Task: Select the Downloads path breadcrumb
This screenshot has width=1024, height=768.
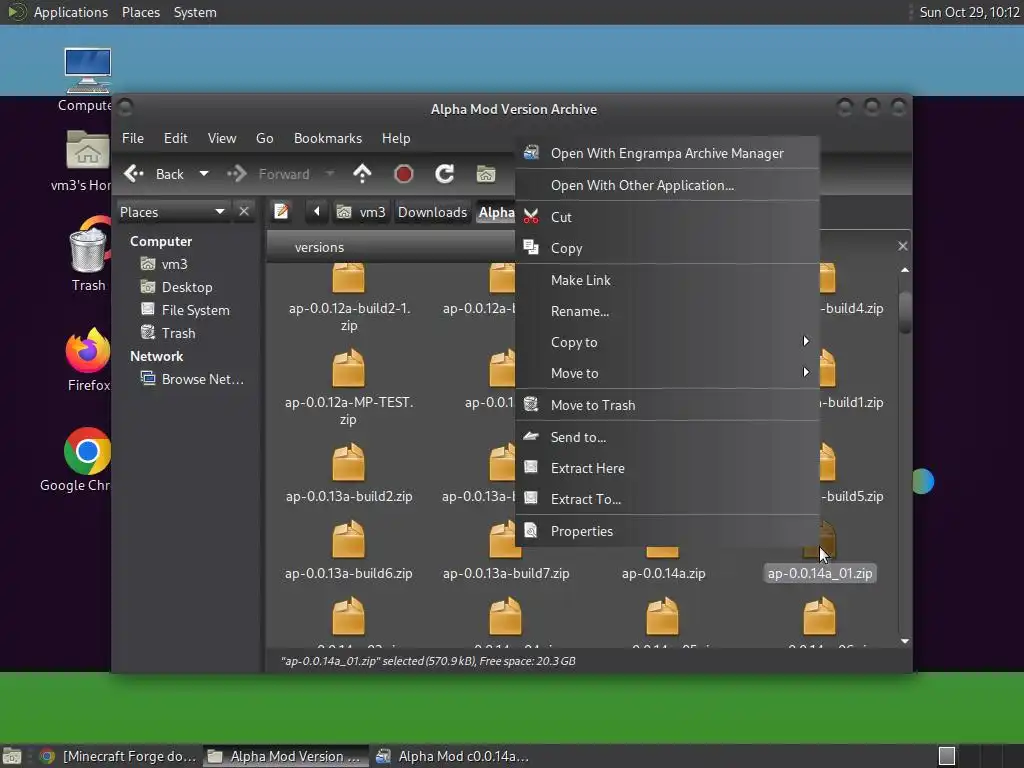Action: click(432, 212)
